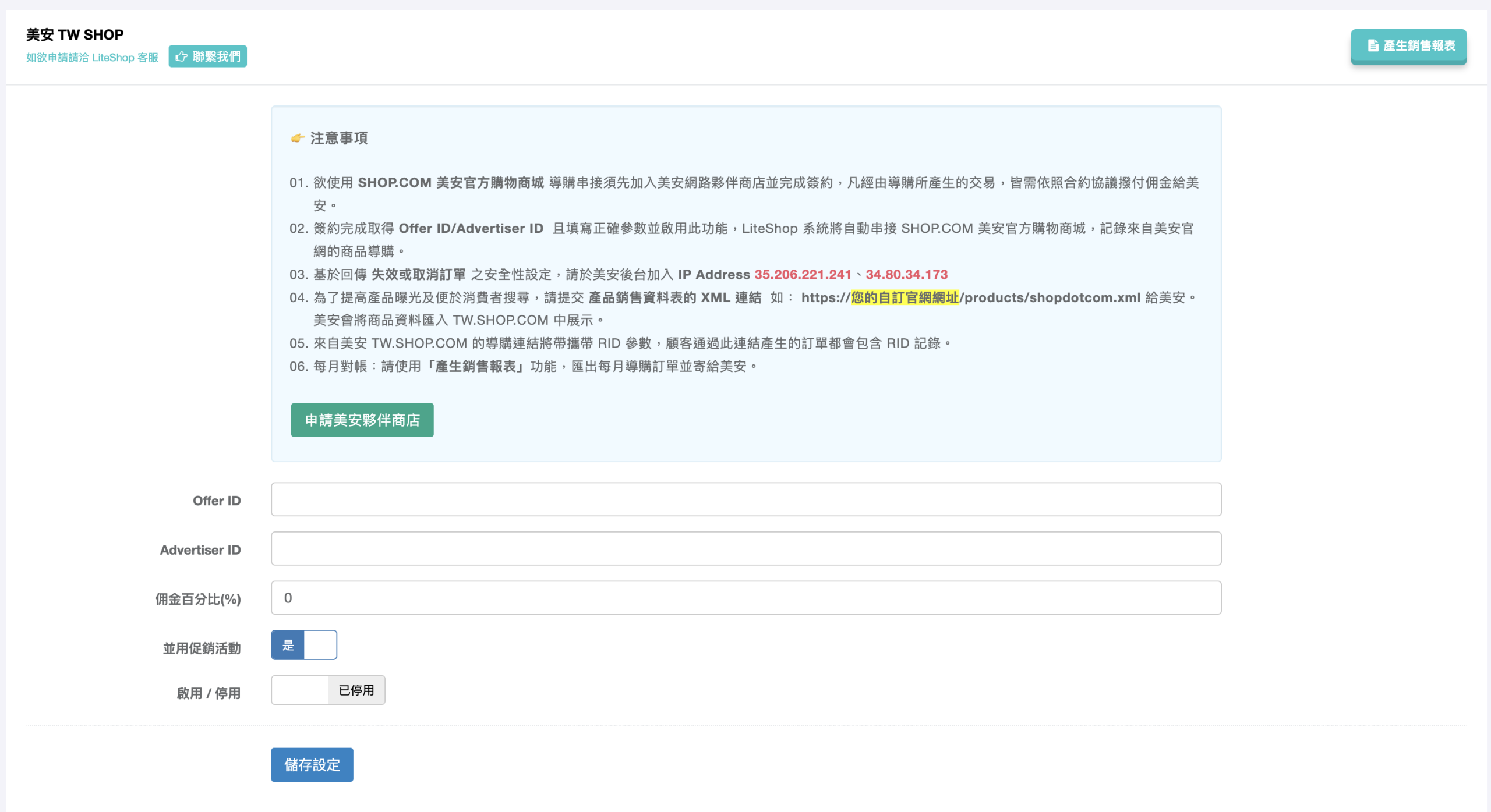This screenshot has width=1491, height=812.
Task: Click the 啟用 / 停用 label
Action: (x=209, y=693)
